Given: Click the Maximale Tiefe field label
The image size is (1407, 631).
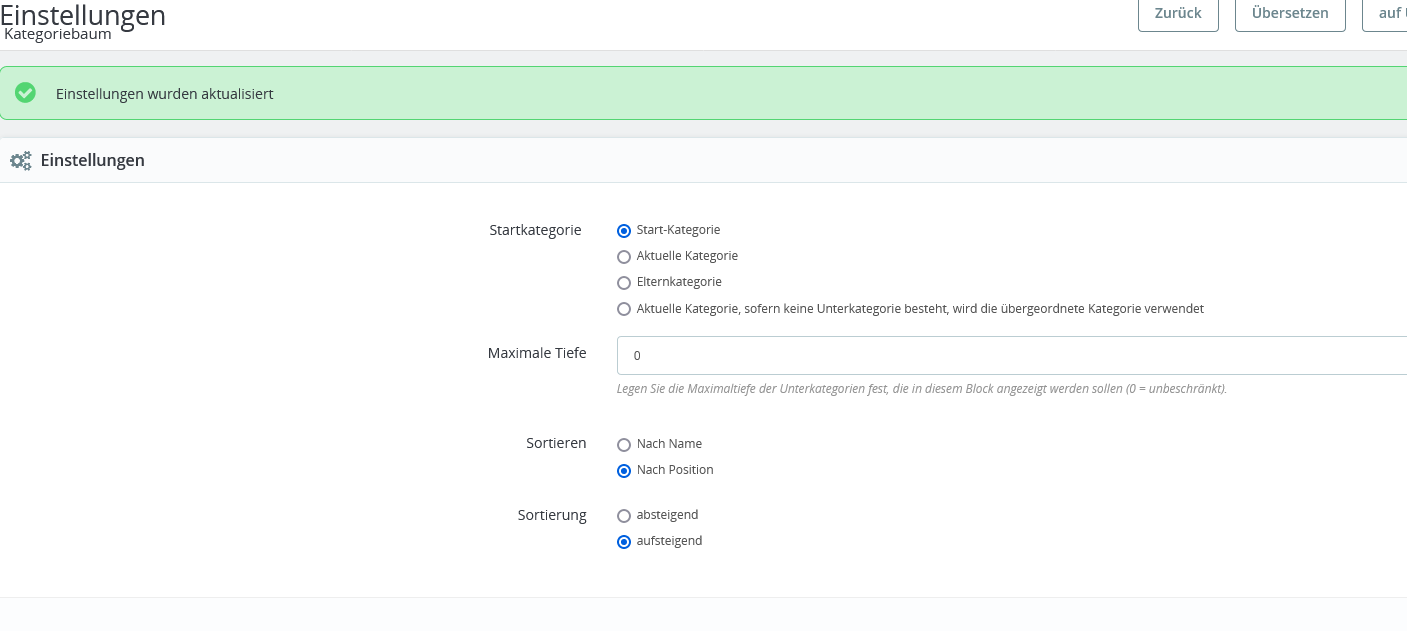Looking at the screenshot, I should [x=537, y=353].
